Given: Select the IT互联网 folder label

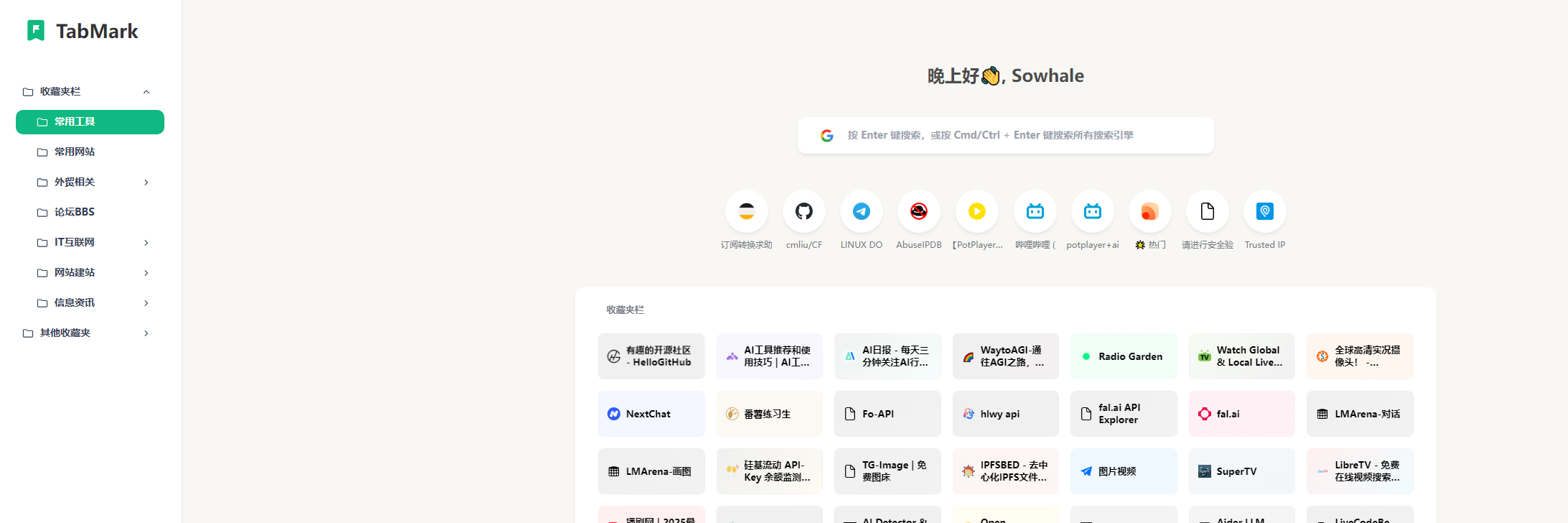Looking at the screenshot, I should pyautogui.click(x=75, y=242).
